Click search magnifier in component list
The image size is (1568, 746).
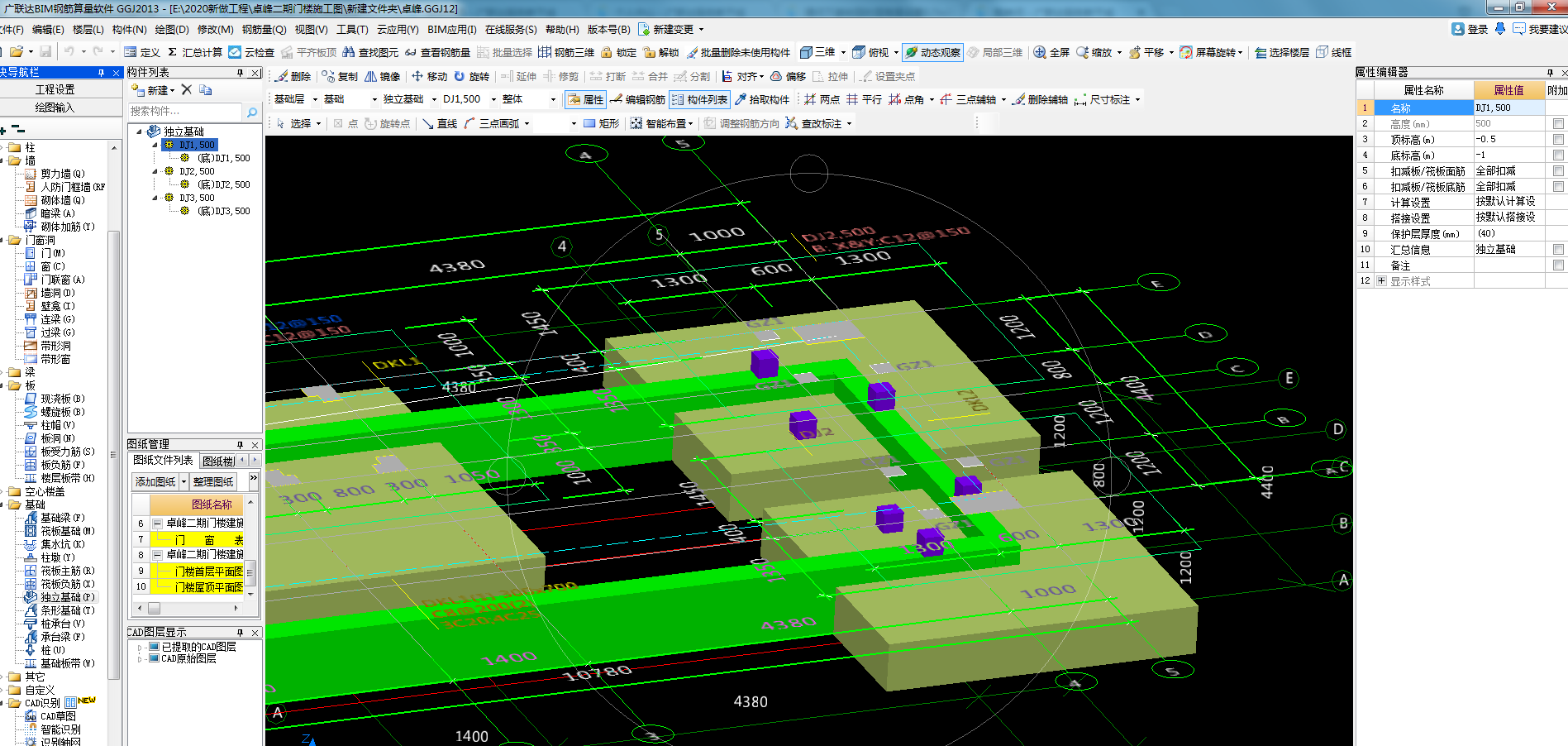252,112
